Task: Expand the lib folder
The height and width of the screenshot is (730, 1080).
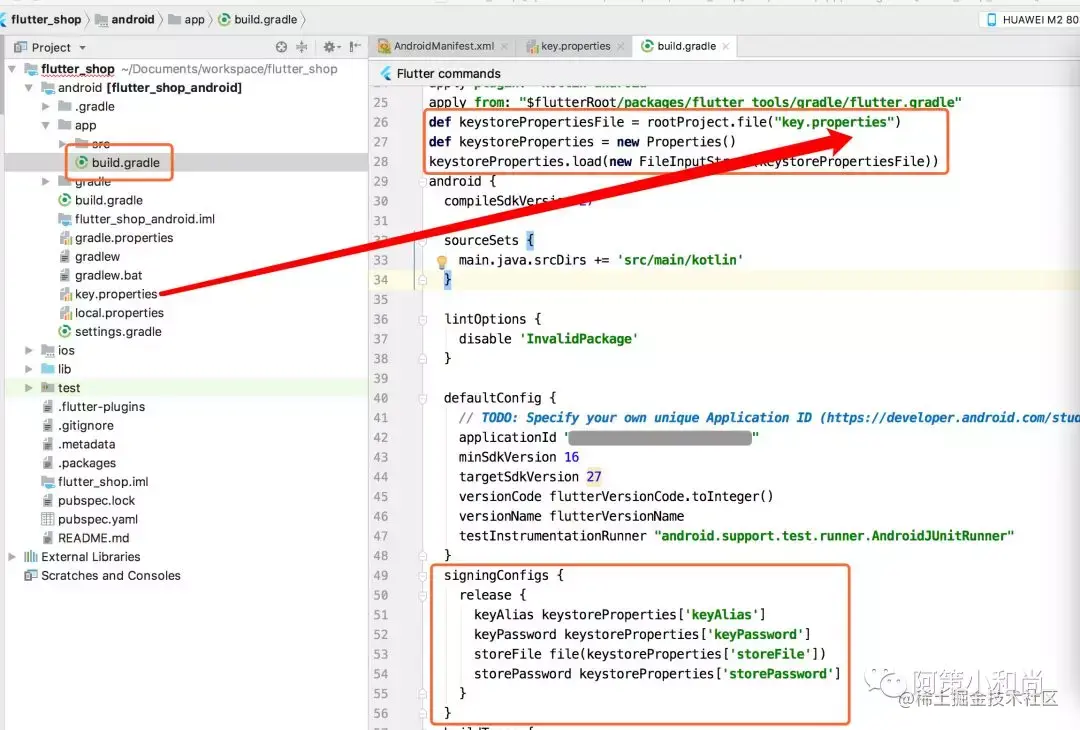Action: pyautogui.click(x=28, y=369)
